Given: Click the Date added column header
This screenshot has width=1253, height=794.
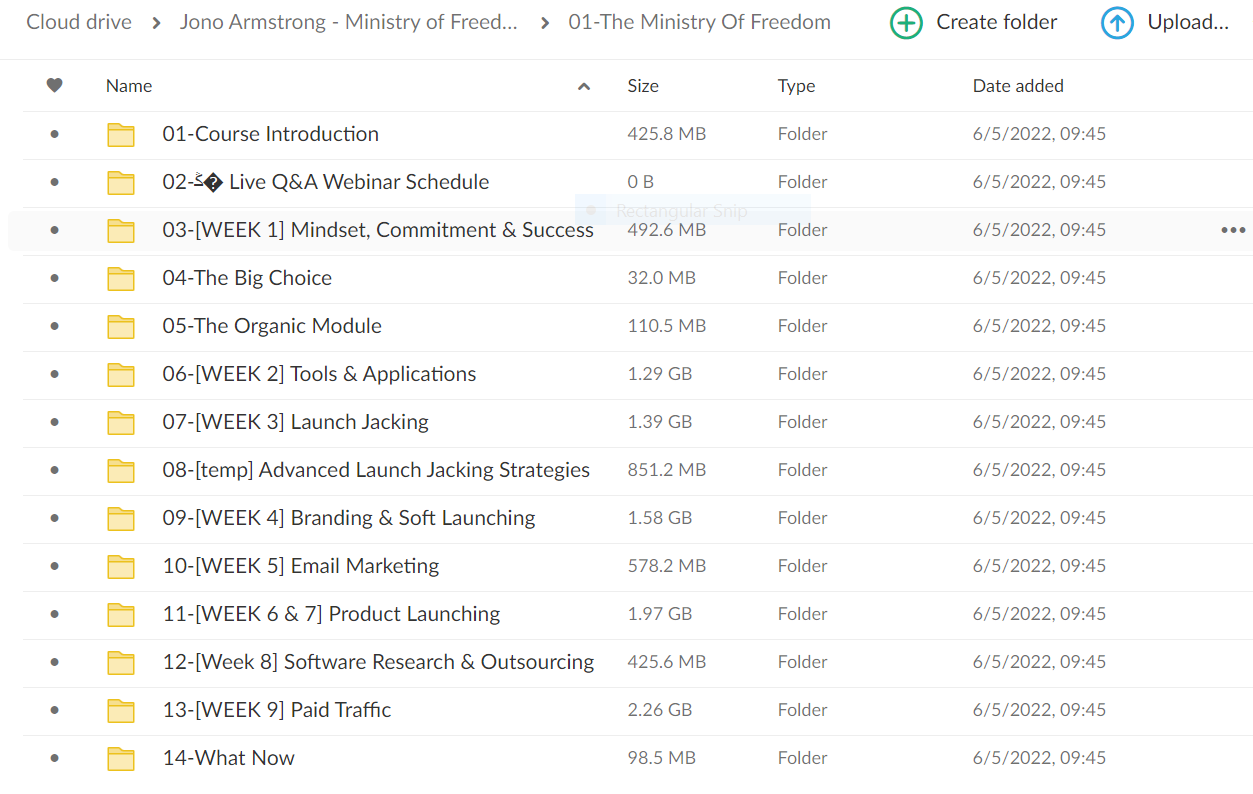Looking at the screenshot, I should [x=1018, y=86].
